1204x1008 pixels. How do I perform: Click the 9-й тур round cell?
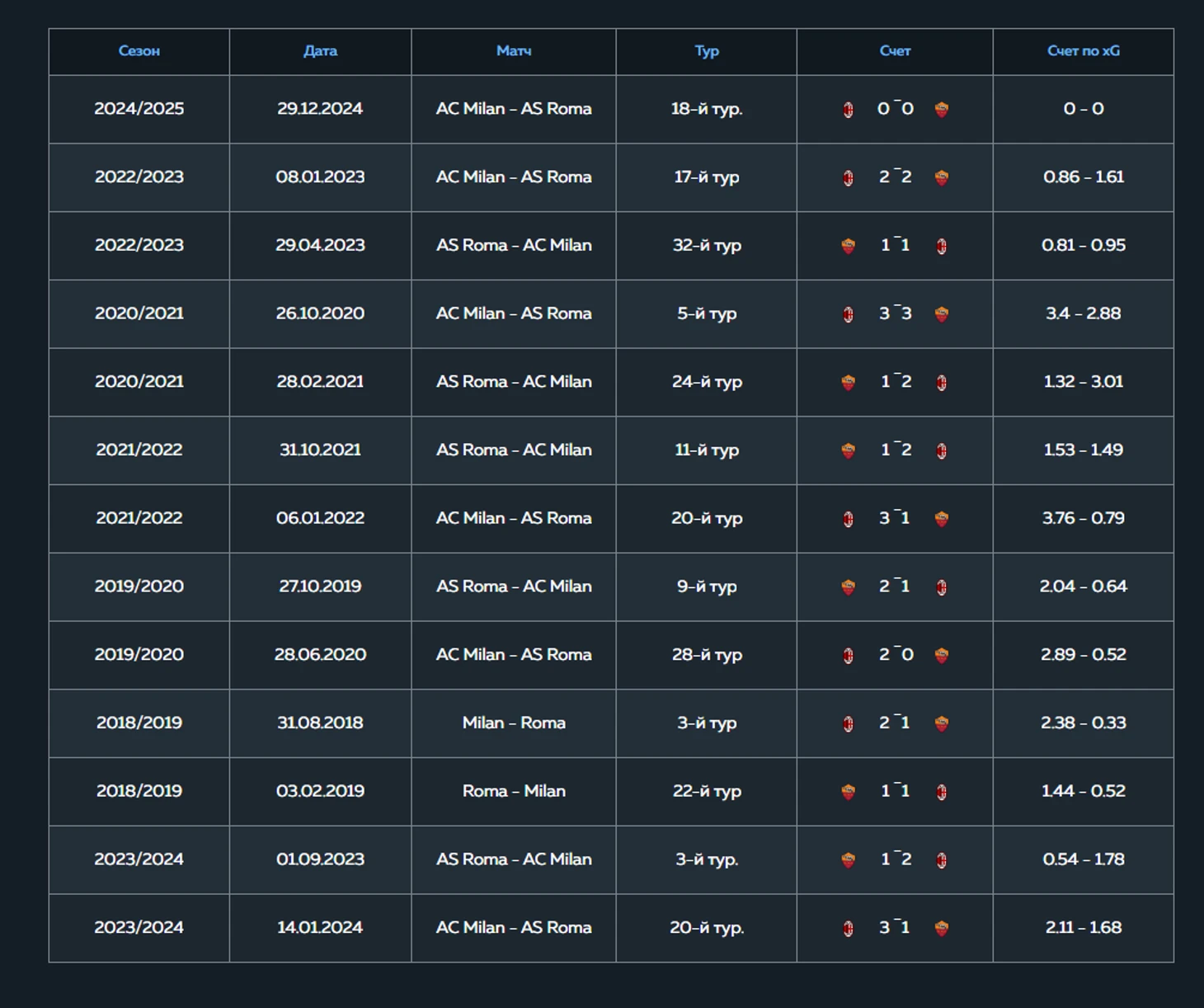pos(707,586)
